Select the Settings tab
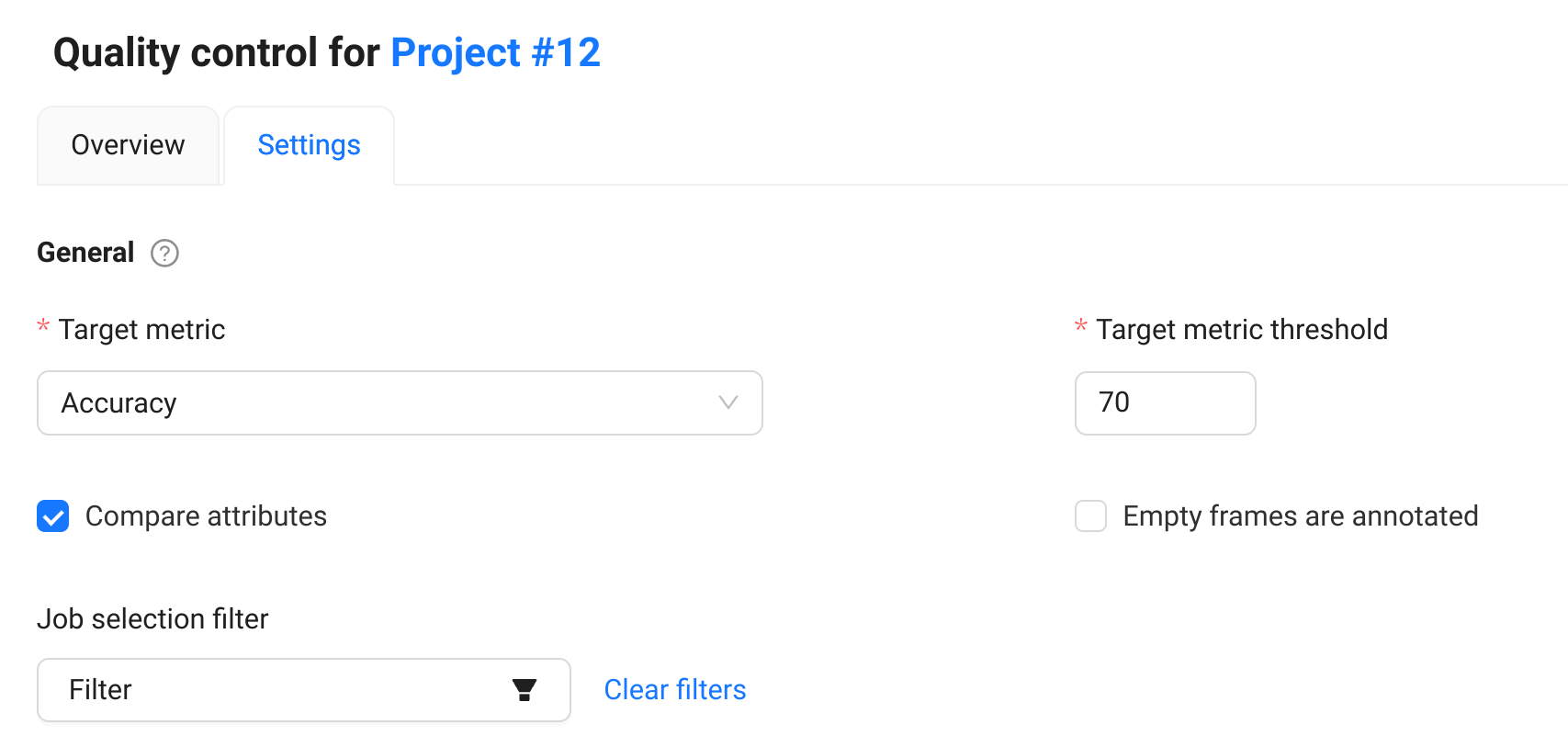Viewport: 1568px width, 736px height. pos(309,145)
